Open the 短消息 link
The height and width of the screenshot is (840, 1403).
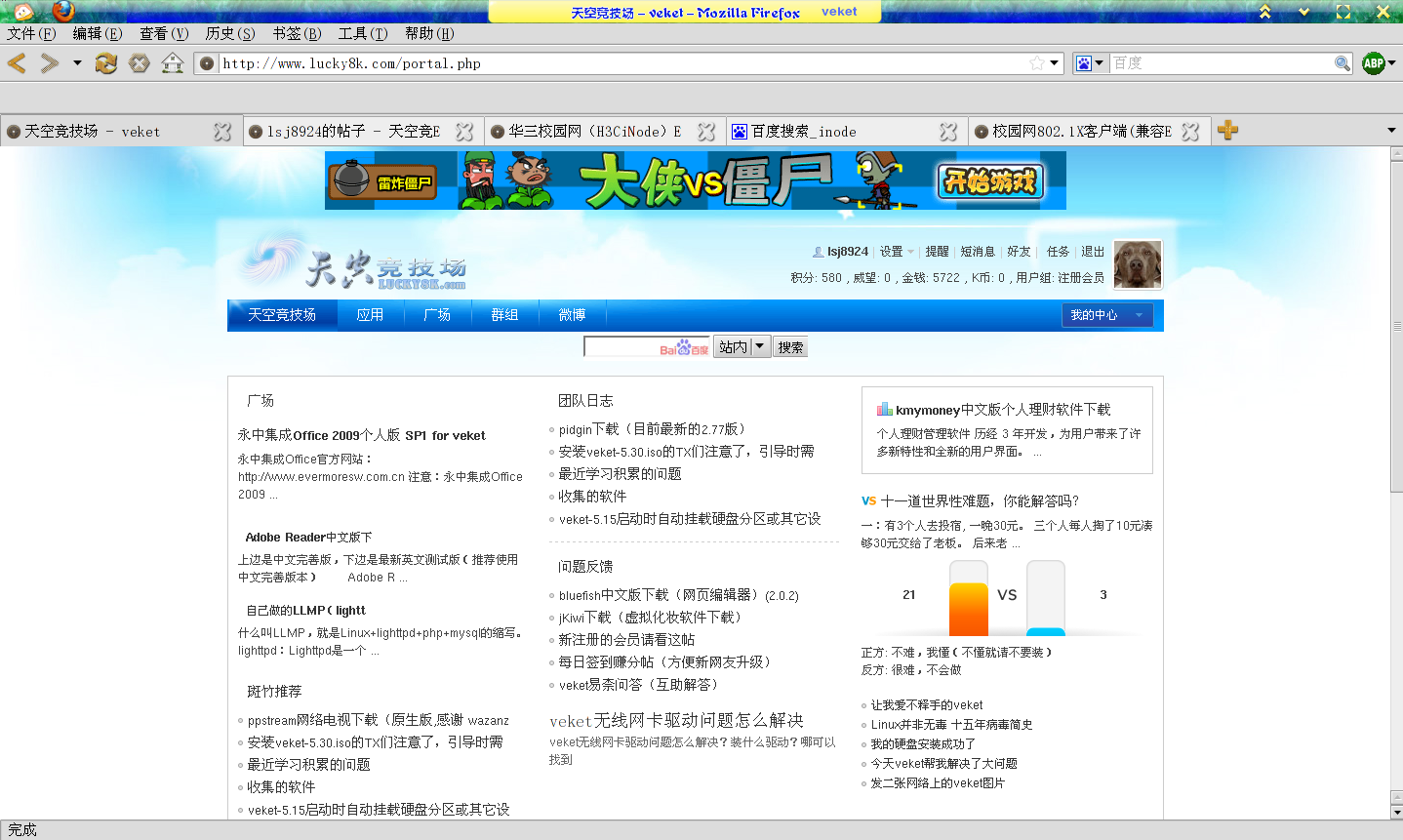[978, 252]
